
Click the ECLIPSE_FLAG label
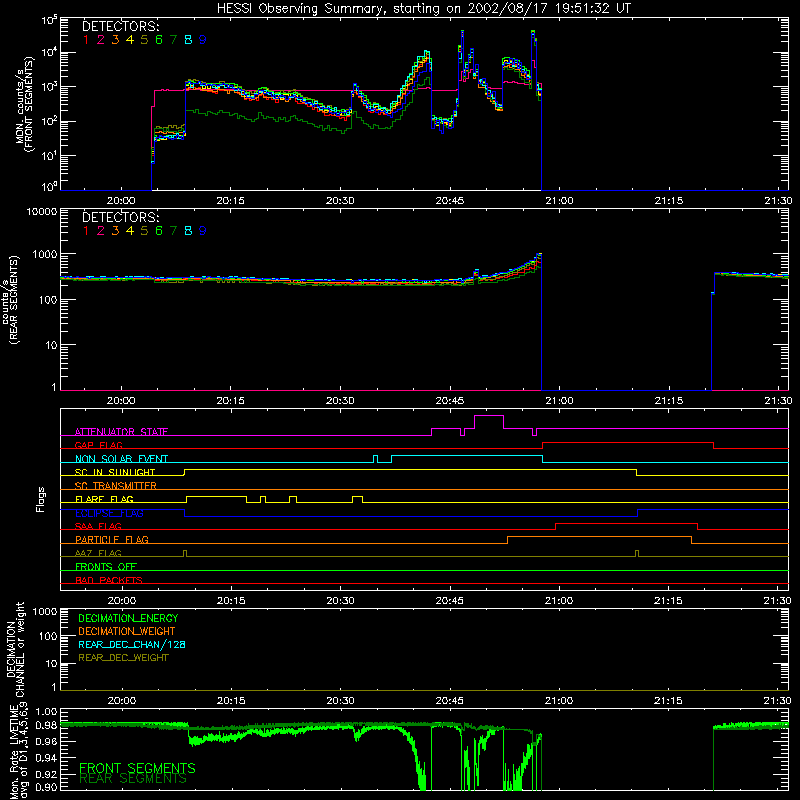click(109, 513)
